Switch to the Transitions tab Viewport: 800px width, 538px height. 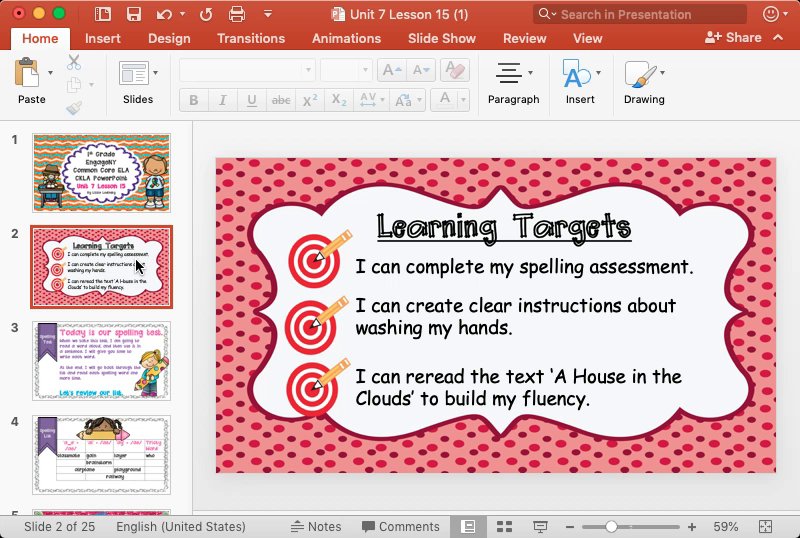(x=251, y=38)
